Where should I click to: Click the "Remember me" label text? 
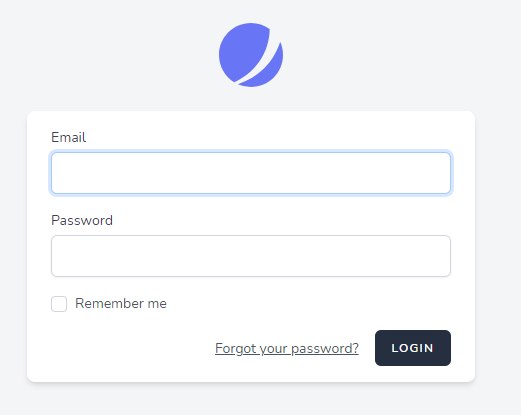(121, 303)
